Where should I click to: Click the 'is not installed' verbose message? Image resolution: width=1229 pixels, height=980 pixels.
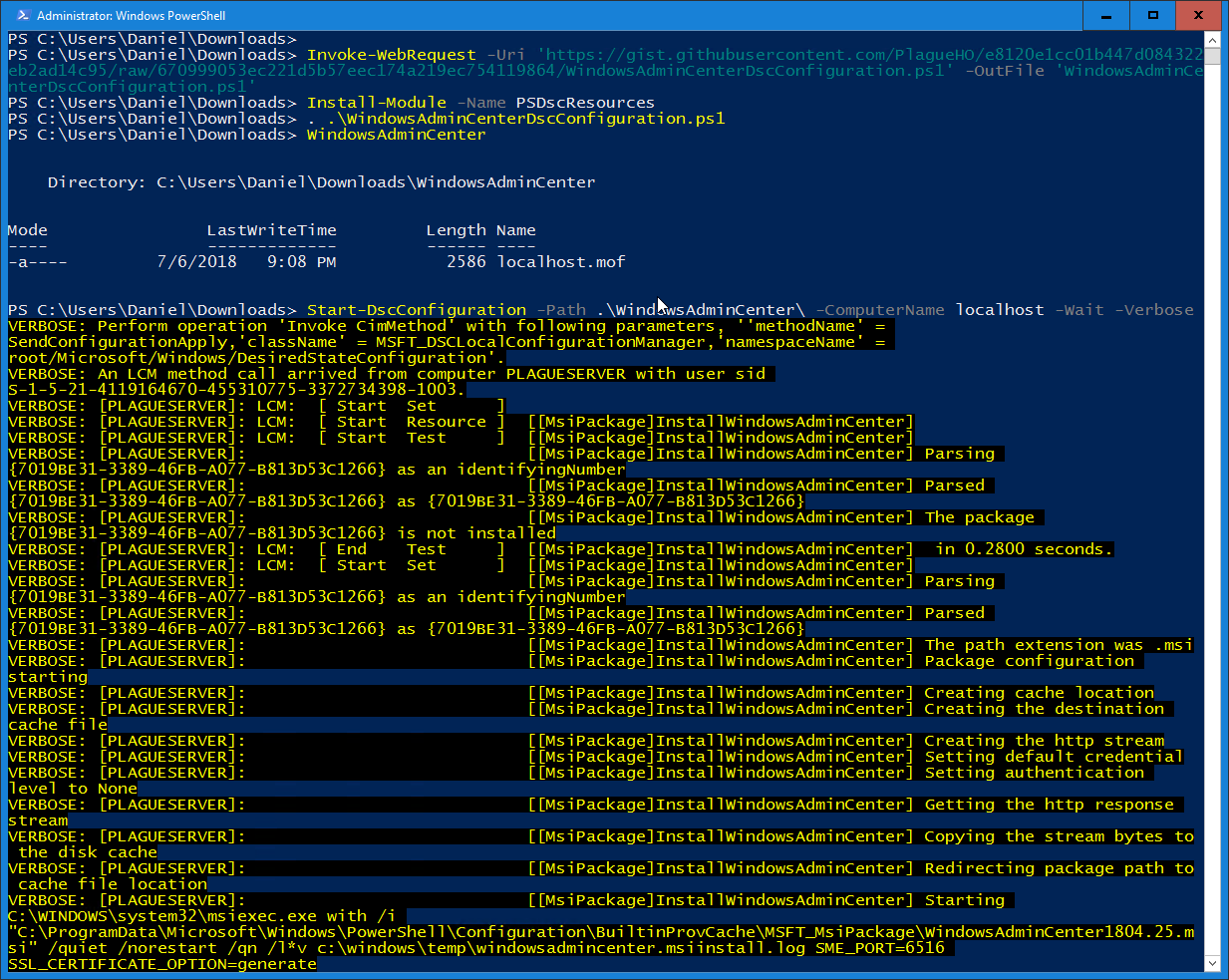(476, 533)
